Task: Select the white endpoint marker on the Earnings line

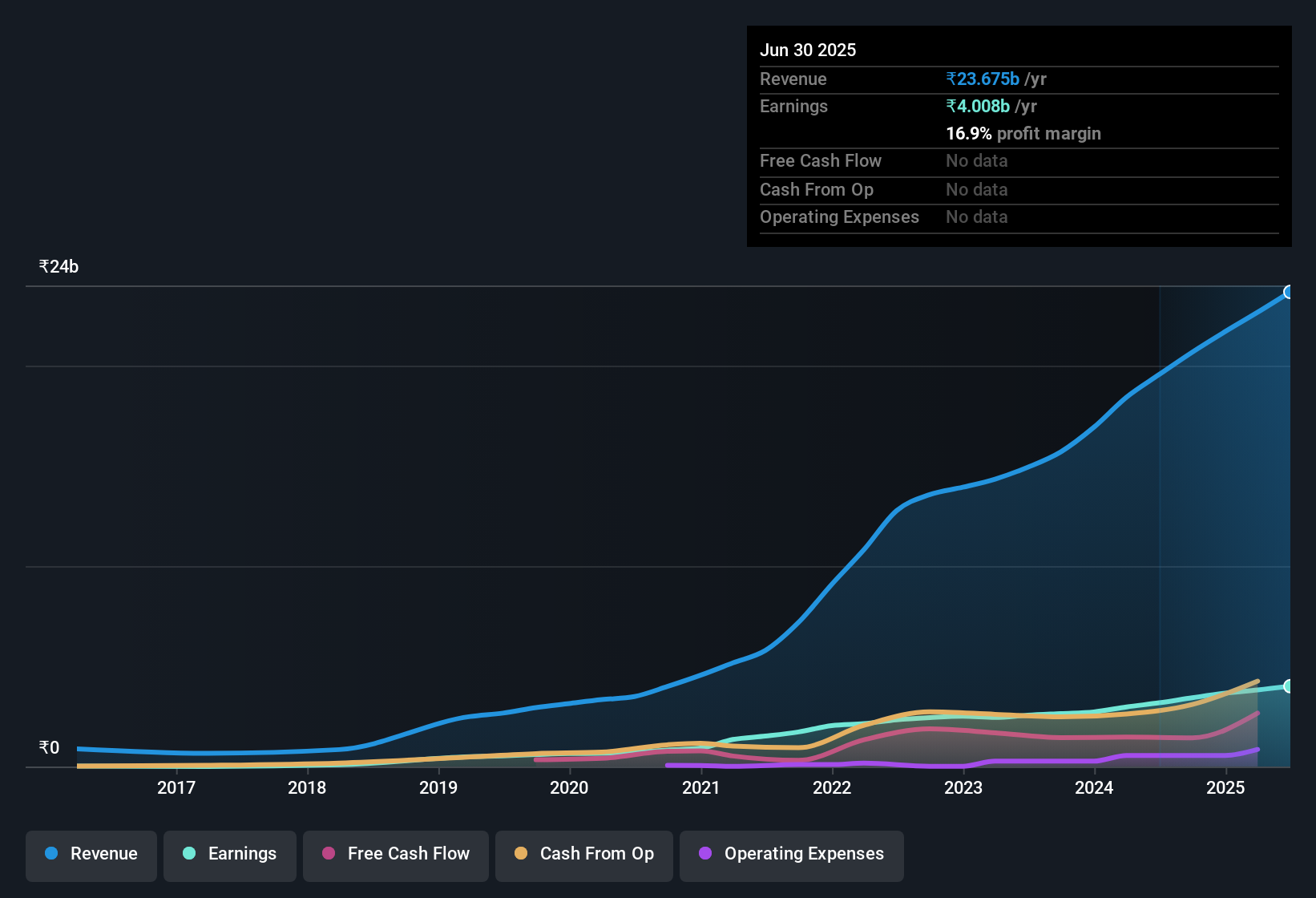Action: (x=1289, y=686)
